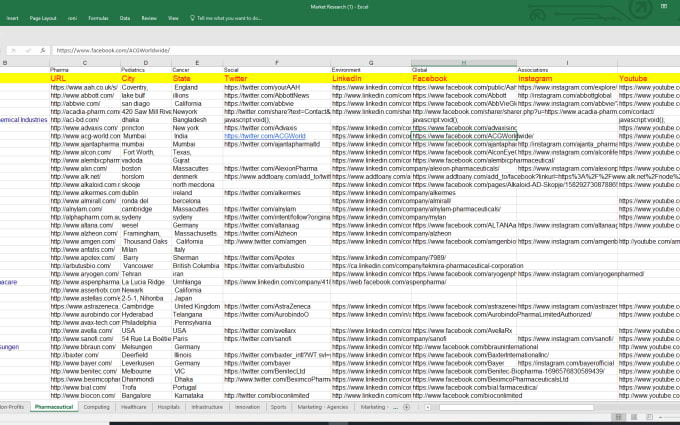This screenshot has height=425, width=680.
Task: Select the 'State' header cell
Action: (197, 78)
